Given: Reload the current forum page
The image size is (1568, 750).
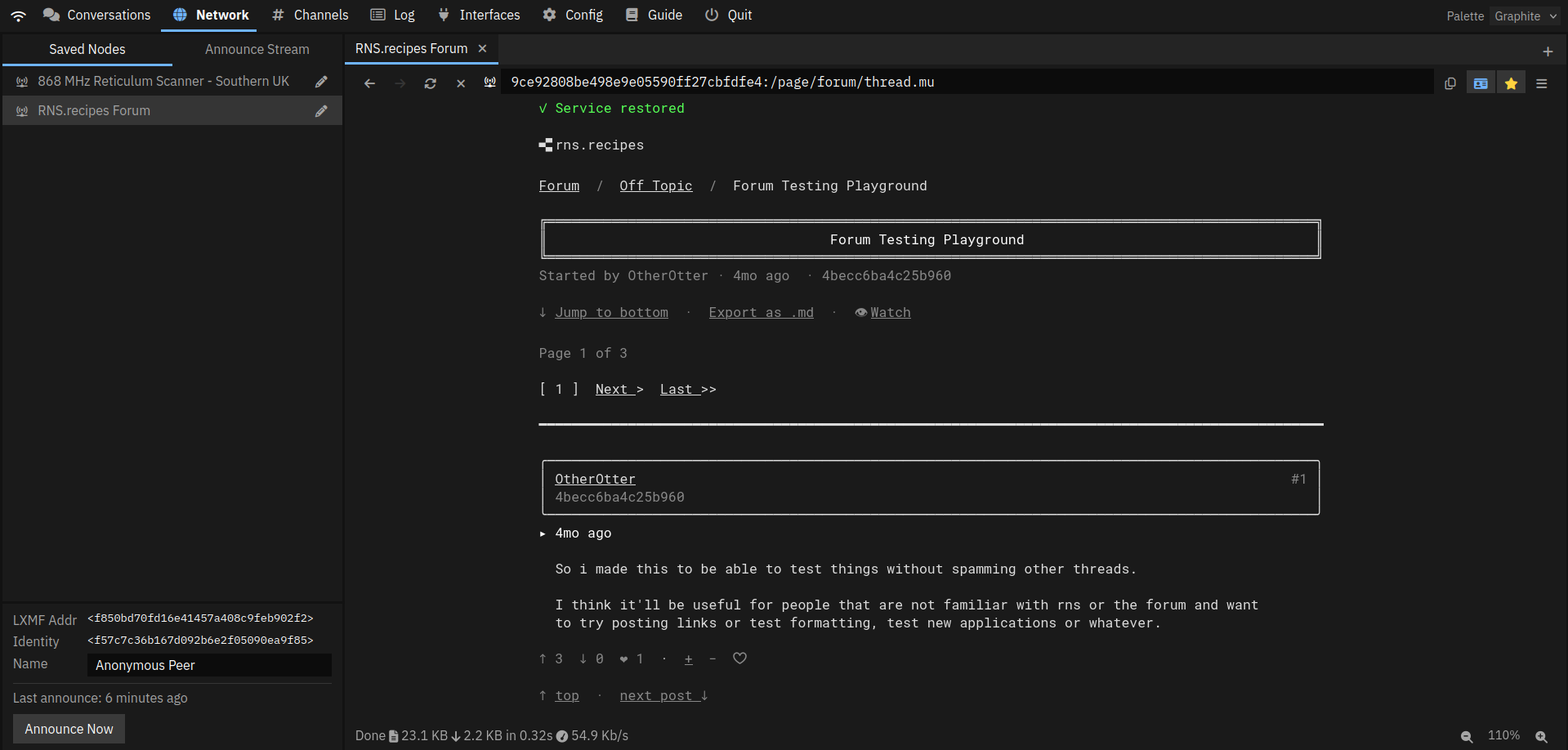Looking at the screenshot, I should tap(431, 83).
